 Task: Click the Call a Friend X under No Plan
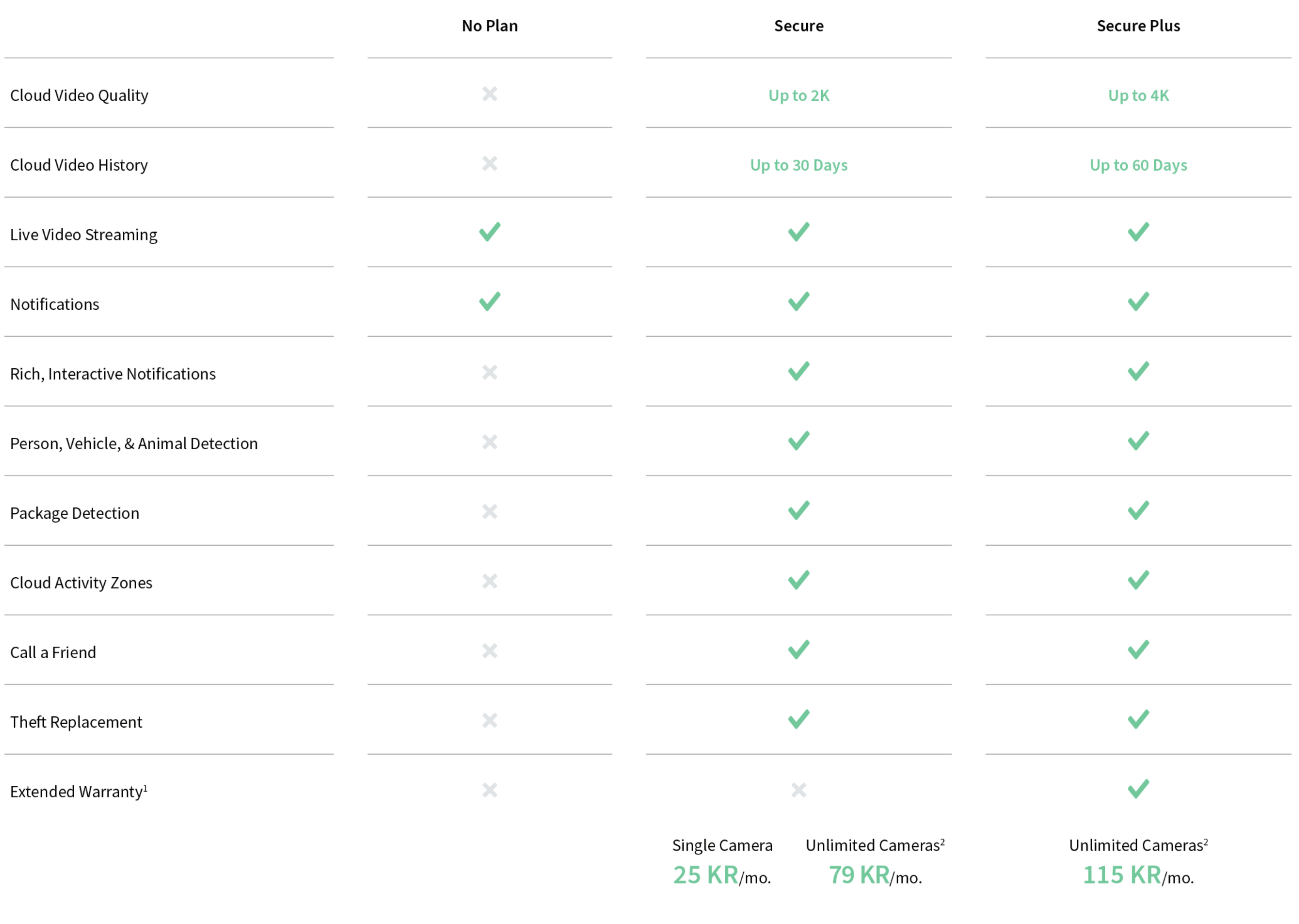pyautogui.click(x=489, y=651)
